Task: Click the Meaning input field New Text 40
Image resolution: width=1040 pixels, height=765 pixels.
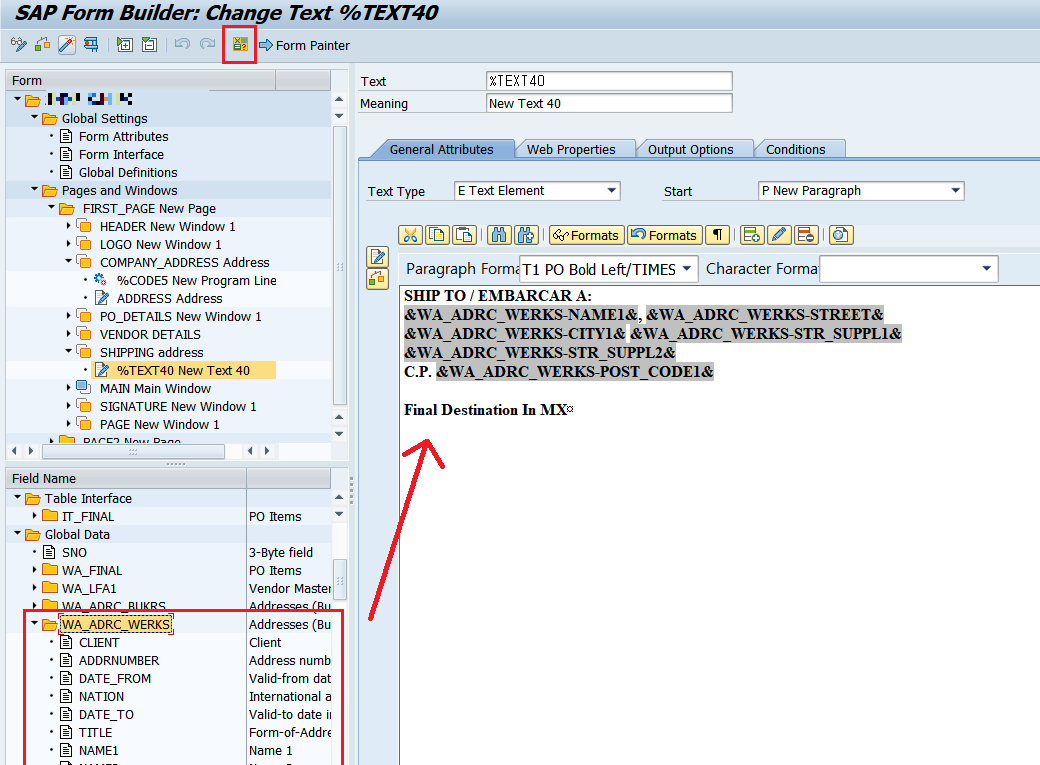Action: coord(609,104)
